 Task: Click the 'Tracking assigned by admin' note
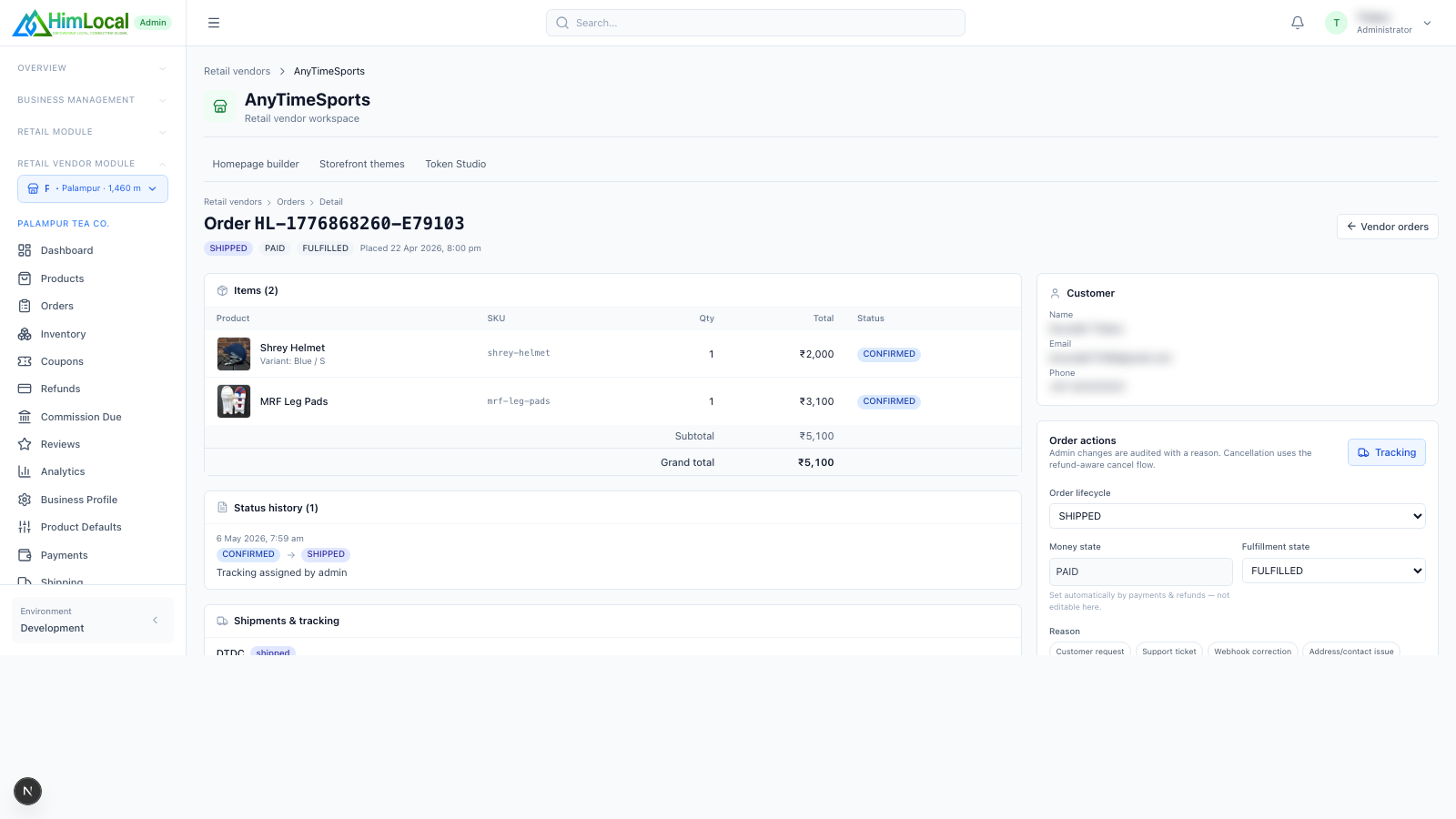pyautogui.click(x=282, y=572)
